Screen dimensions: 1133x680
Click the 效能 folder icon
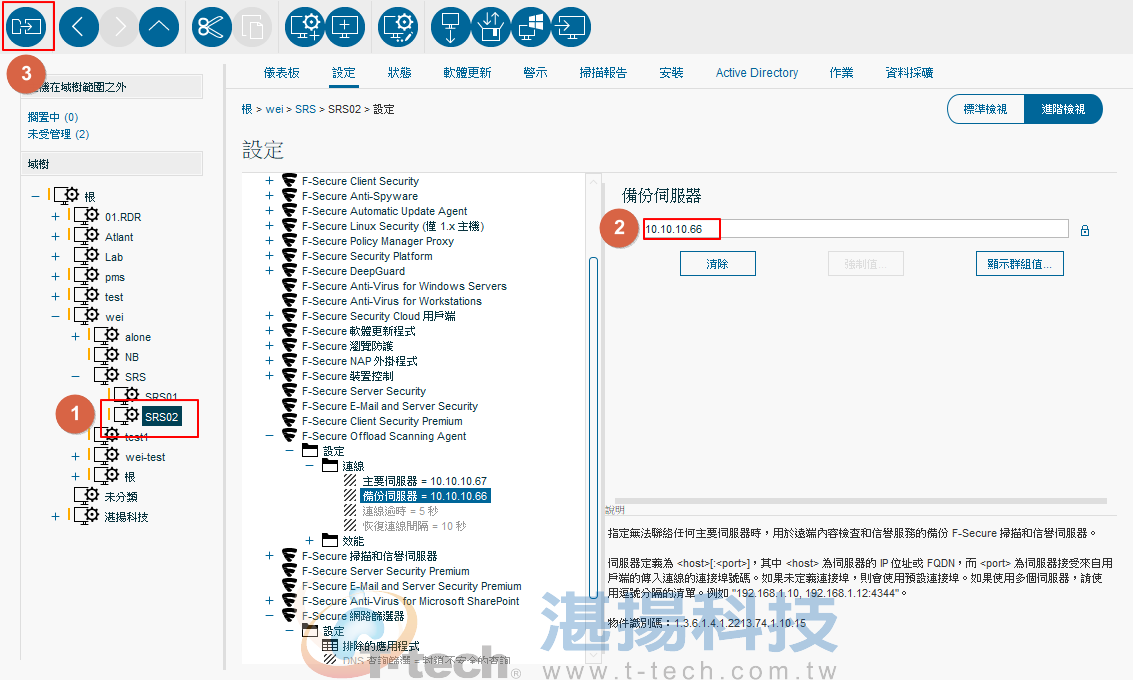[x=330, y=540]
